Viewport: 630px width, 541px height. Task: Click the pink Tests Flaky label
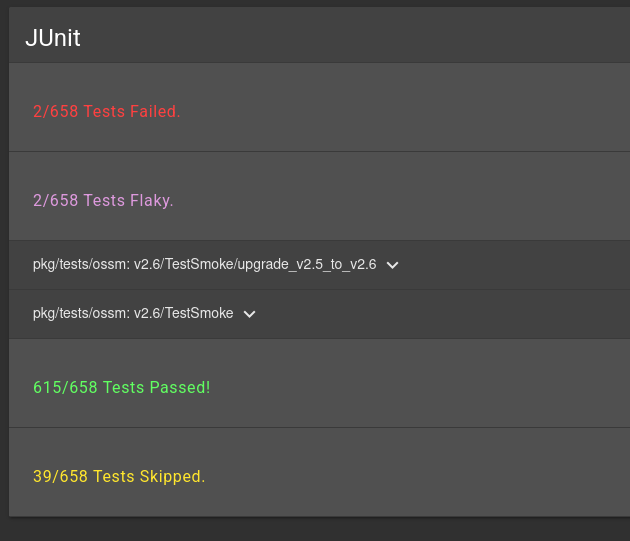pos(103,200)
